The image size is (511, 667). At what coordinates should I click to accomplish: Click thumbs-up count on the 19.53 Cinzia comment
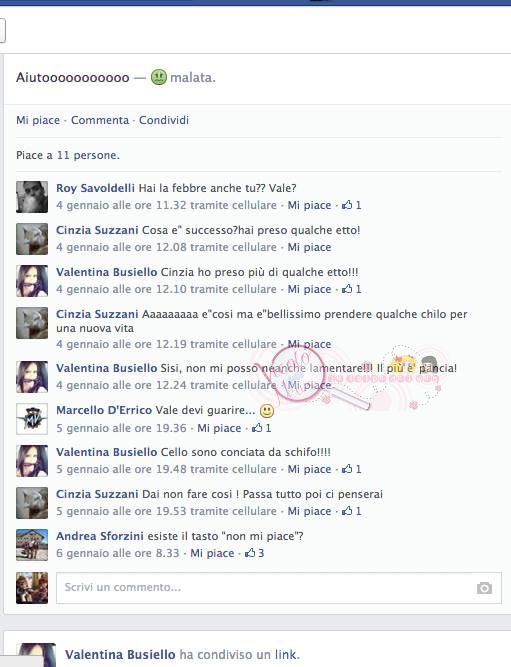351,511
